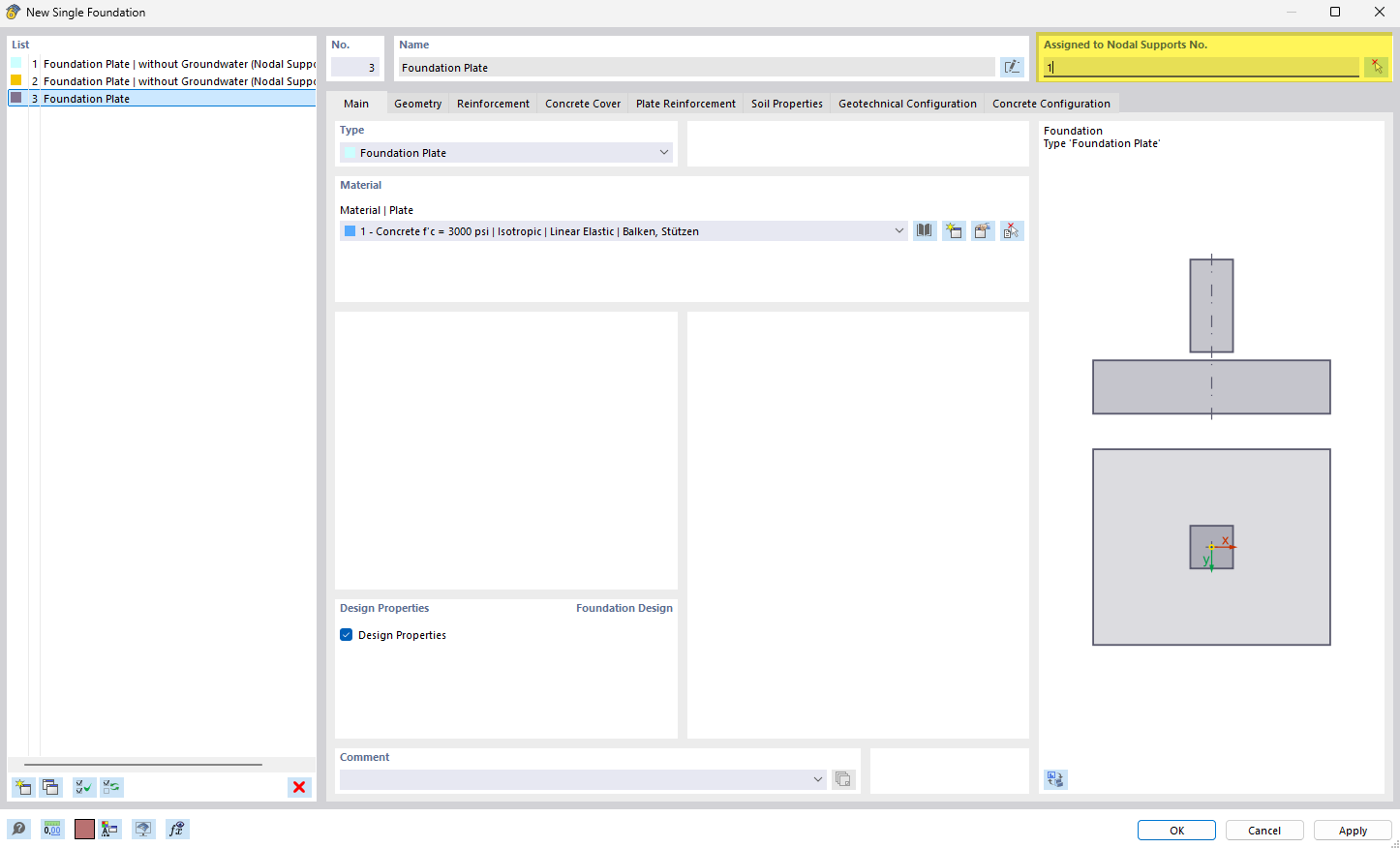Create a new material for the plate
Screen dimensions: 1400x848
pyautogui.click(x=954, y=230)
